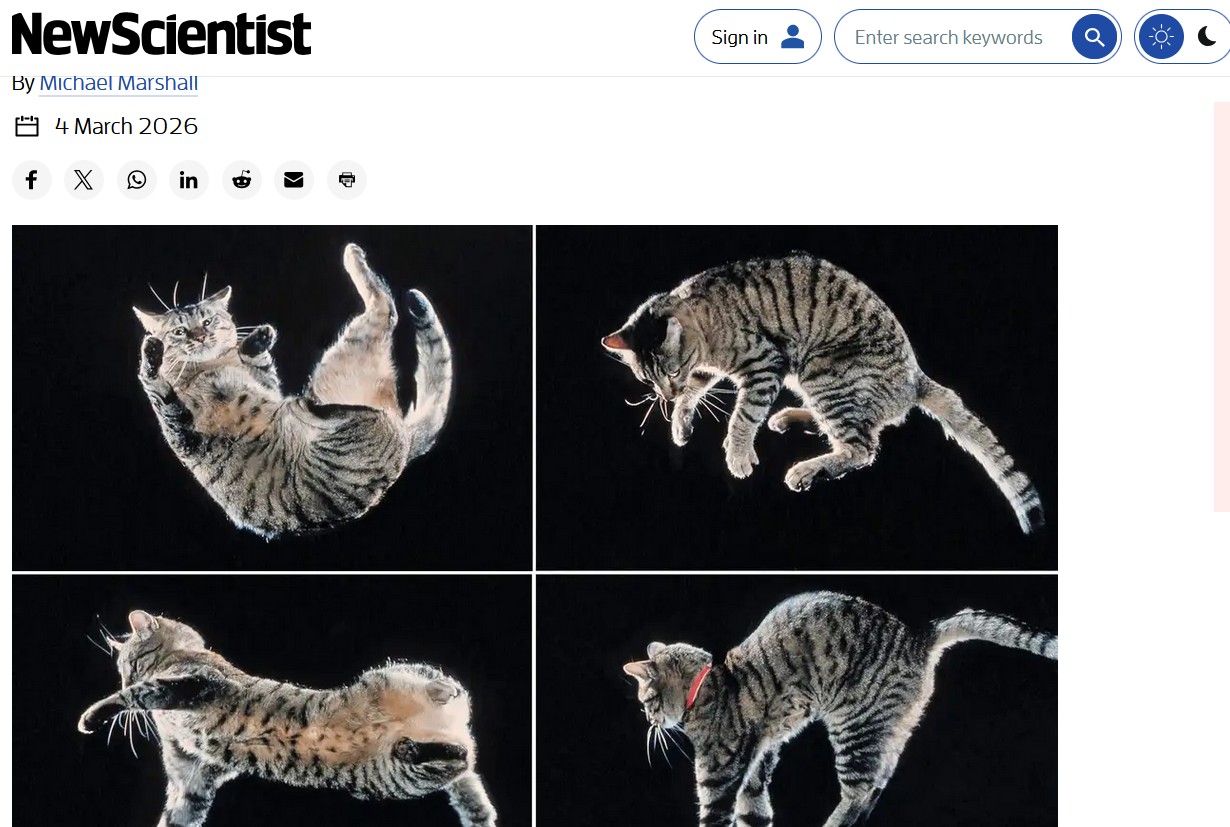The width and height of the screenshot is (1230, 827).
Task: Print the article using printer icon
Action: [347, 180]
